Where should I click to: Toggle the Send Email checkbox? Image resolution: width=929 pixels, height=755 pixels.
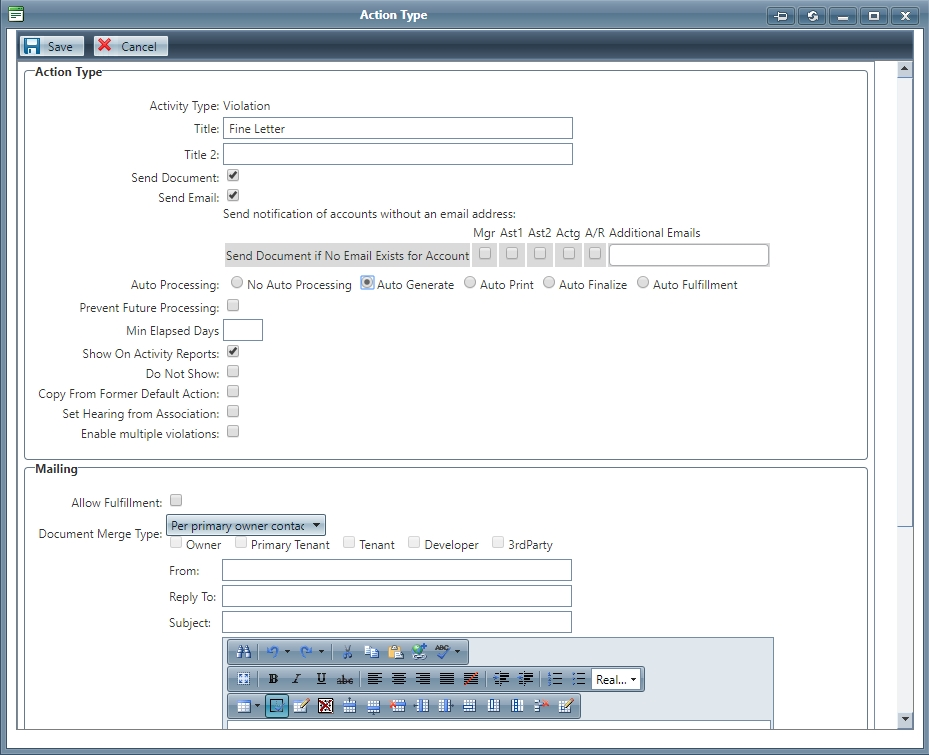pos(231,197)
